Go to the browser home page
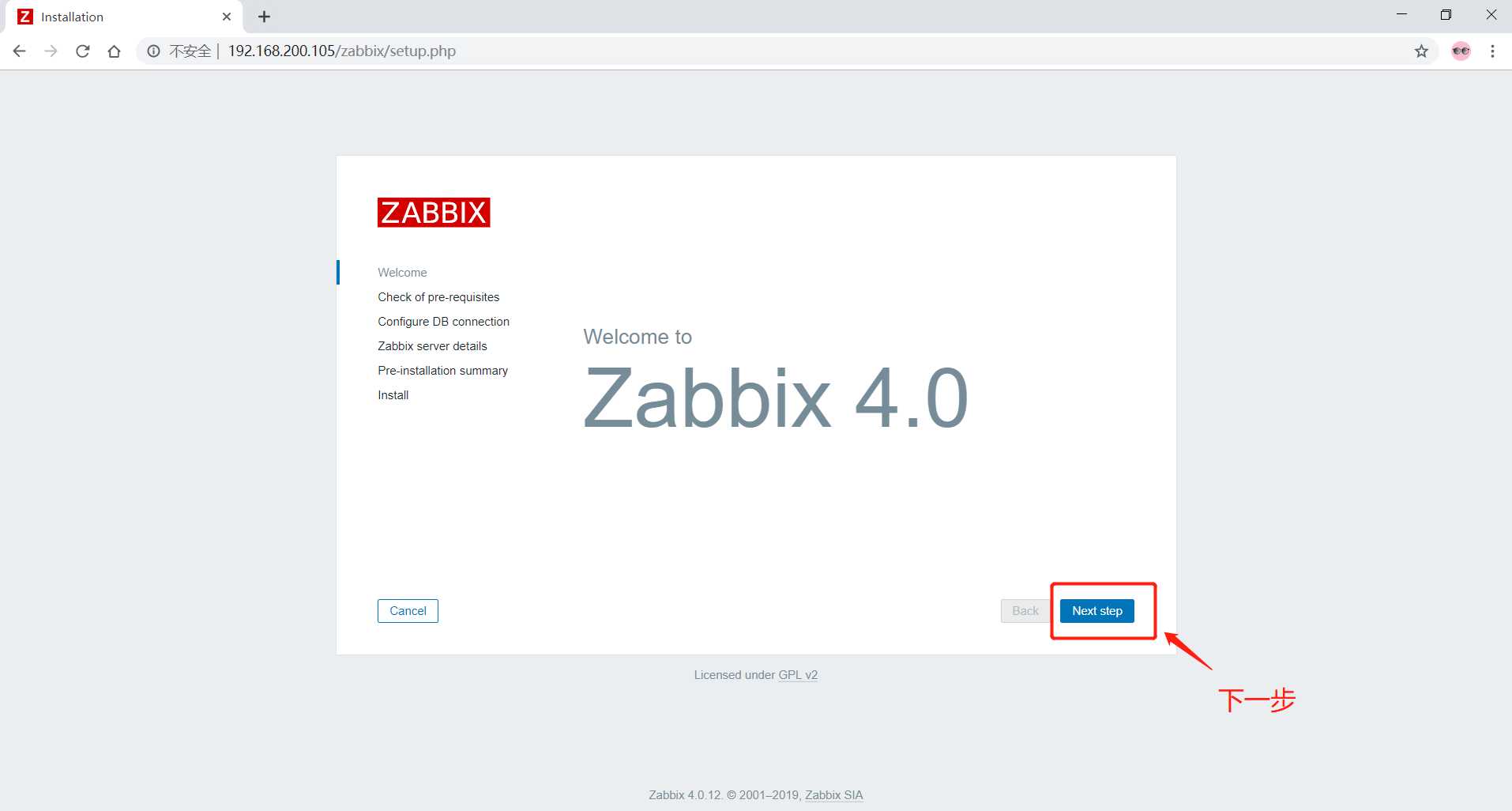Screen dimensions: 1512x811 [114, 51]
